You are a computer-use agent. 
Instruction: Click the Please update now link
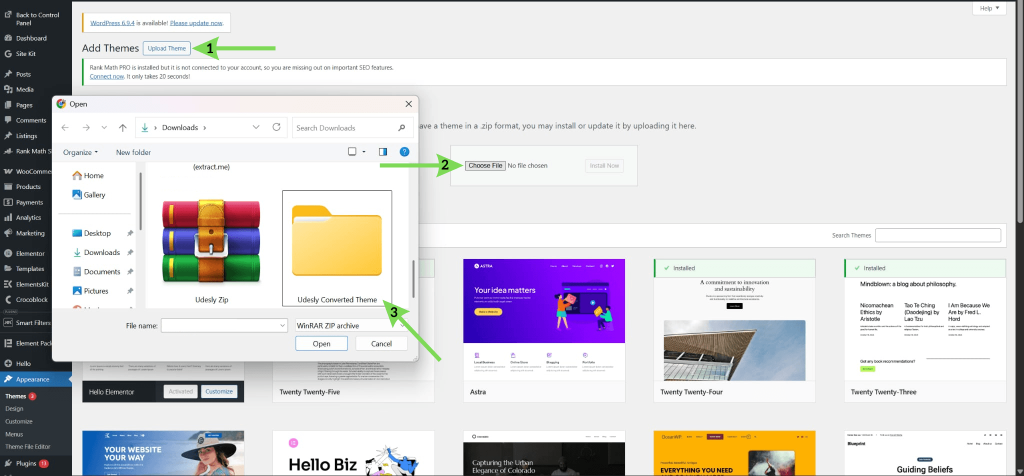coord(196,23)
